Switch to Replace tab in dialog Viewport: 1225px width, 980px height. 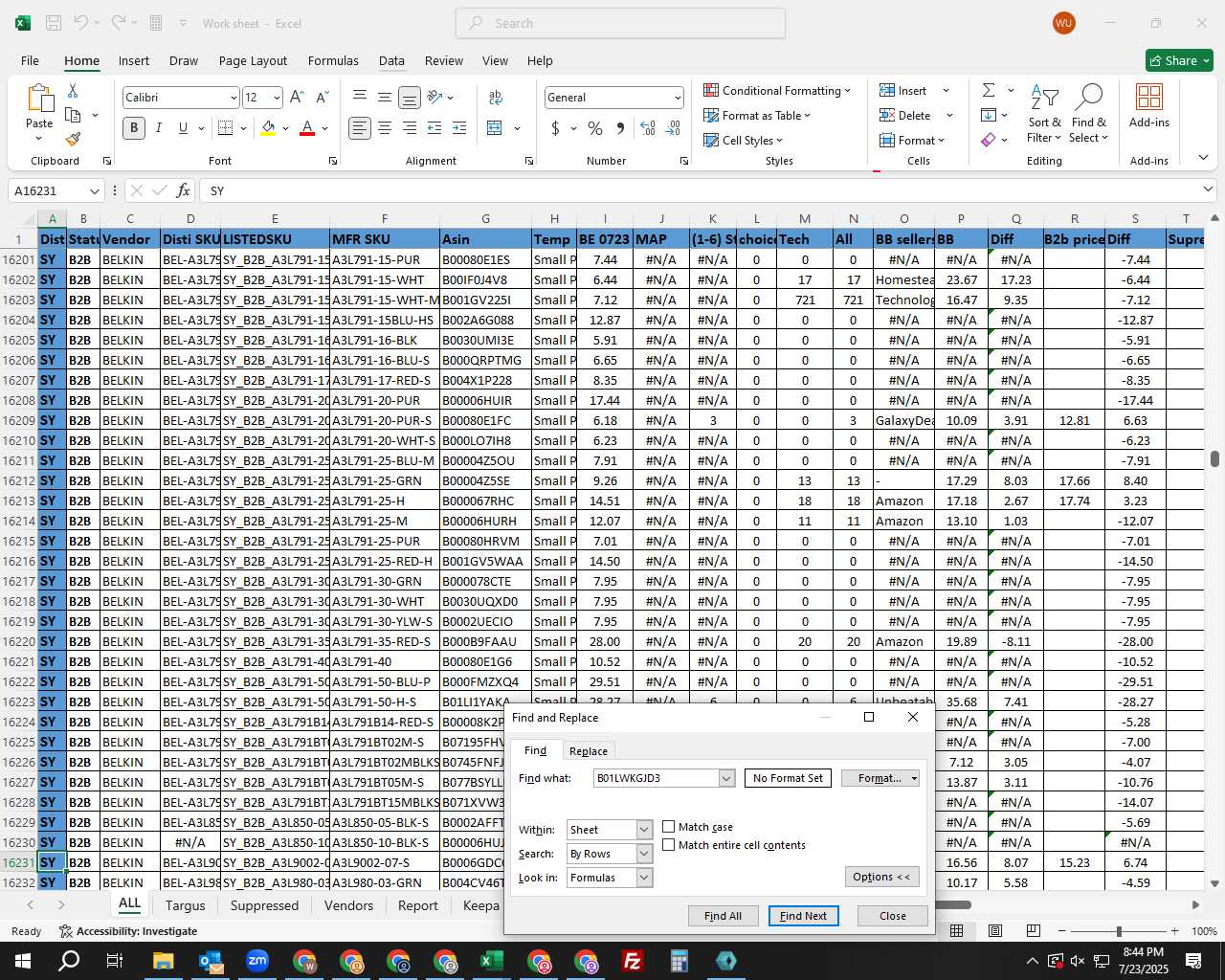pos(588,751)
